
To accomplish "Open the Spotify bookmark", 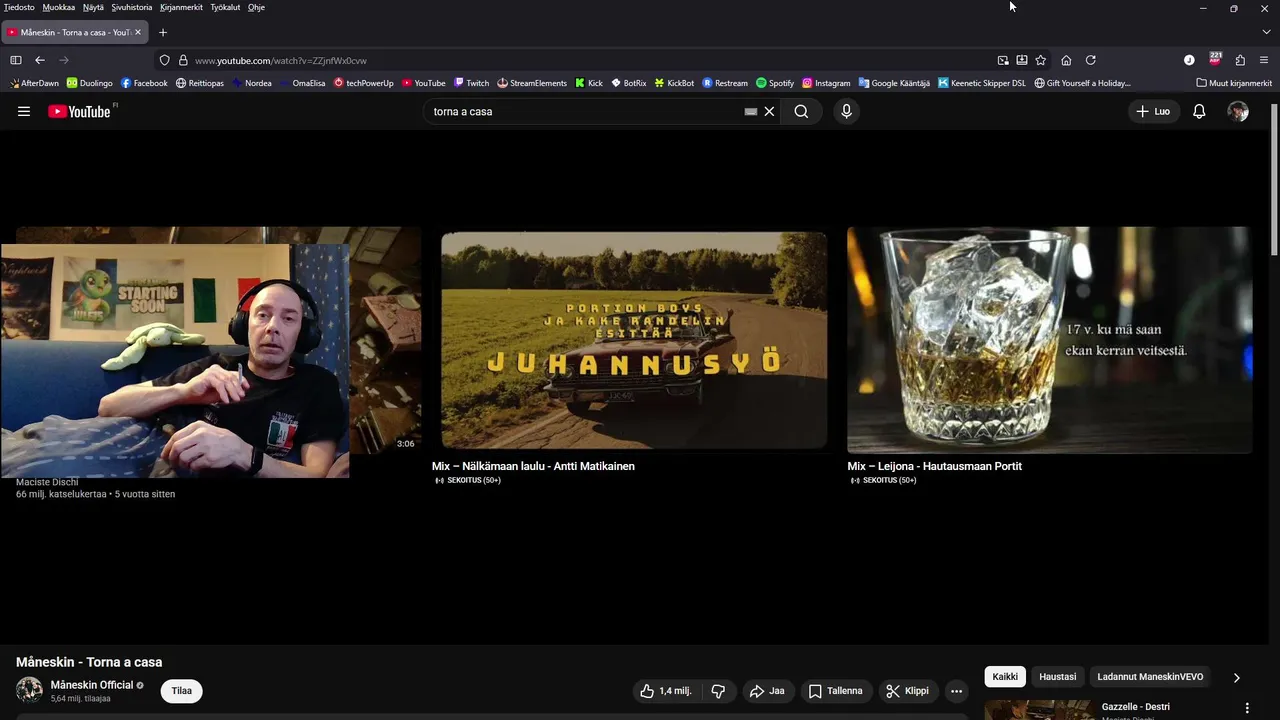I will pyautogui.click(x=775, y=83).
